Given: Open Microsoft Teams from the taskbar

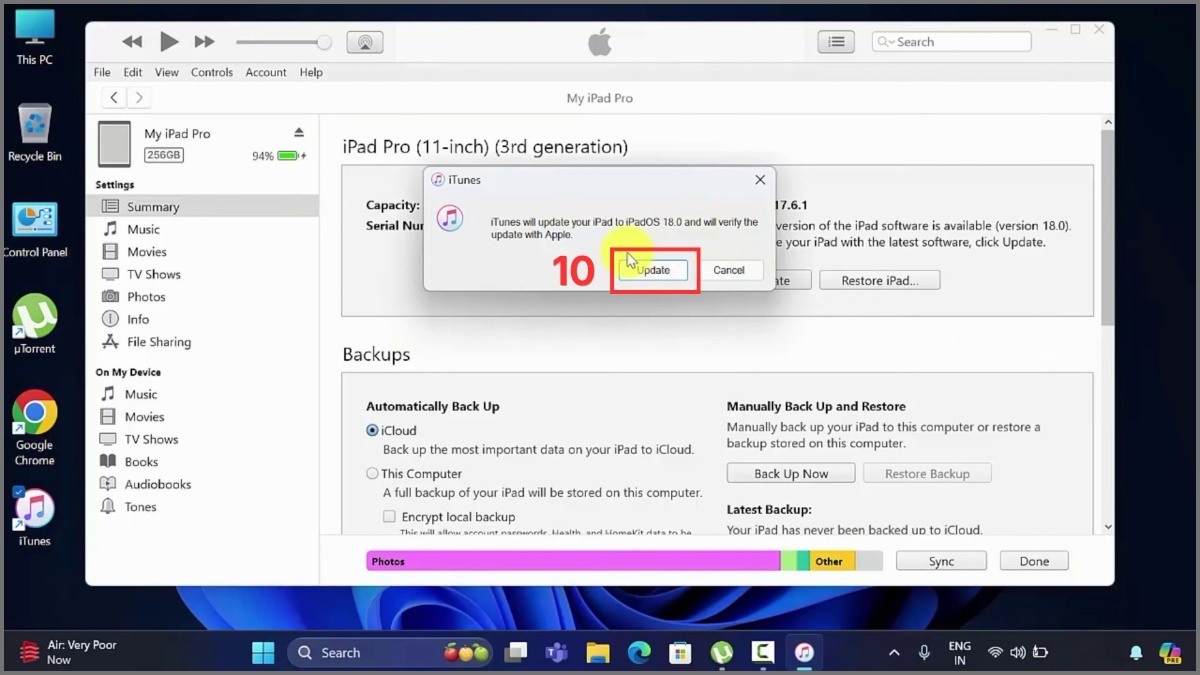Looking at the screenshot, I should [x=556, y=653].
